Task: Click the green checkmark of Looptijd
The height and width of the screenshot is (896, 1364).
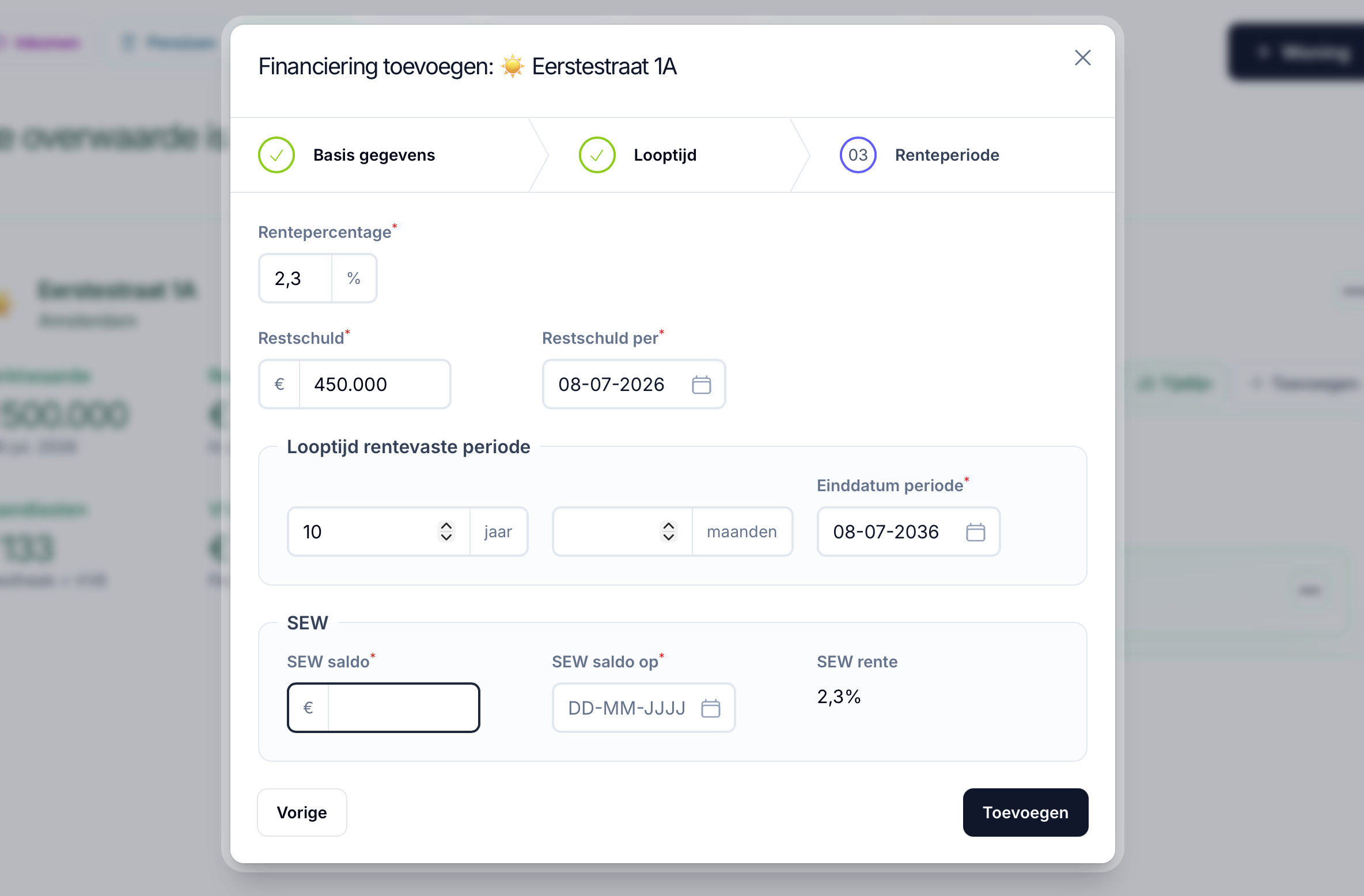Action: [597, 155]
